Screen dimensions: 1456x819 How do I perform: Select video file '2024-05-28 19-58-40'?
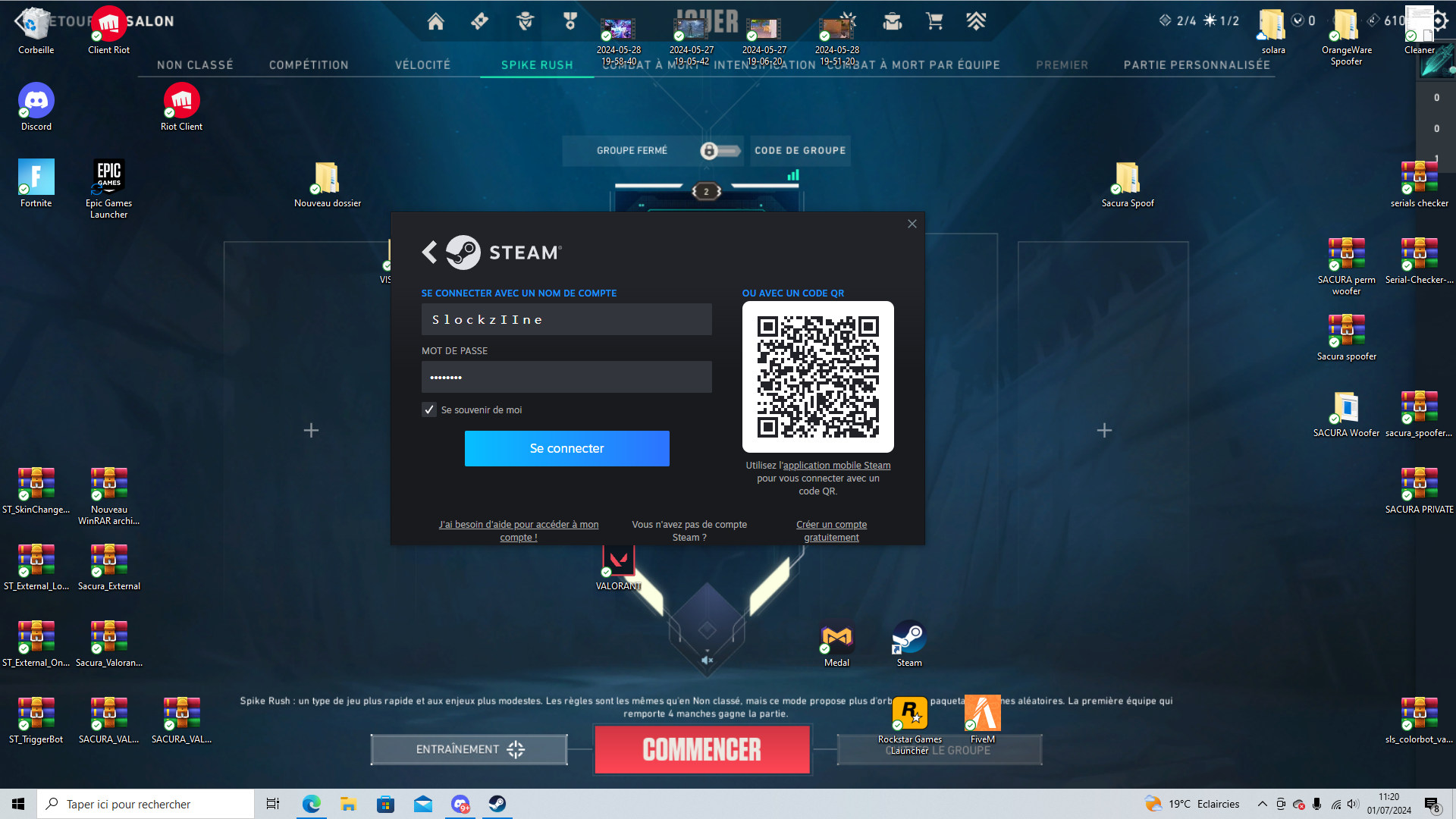pos(619,42)
